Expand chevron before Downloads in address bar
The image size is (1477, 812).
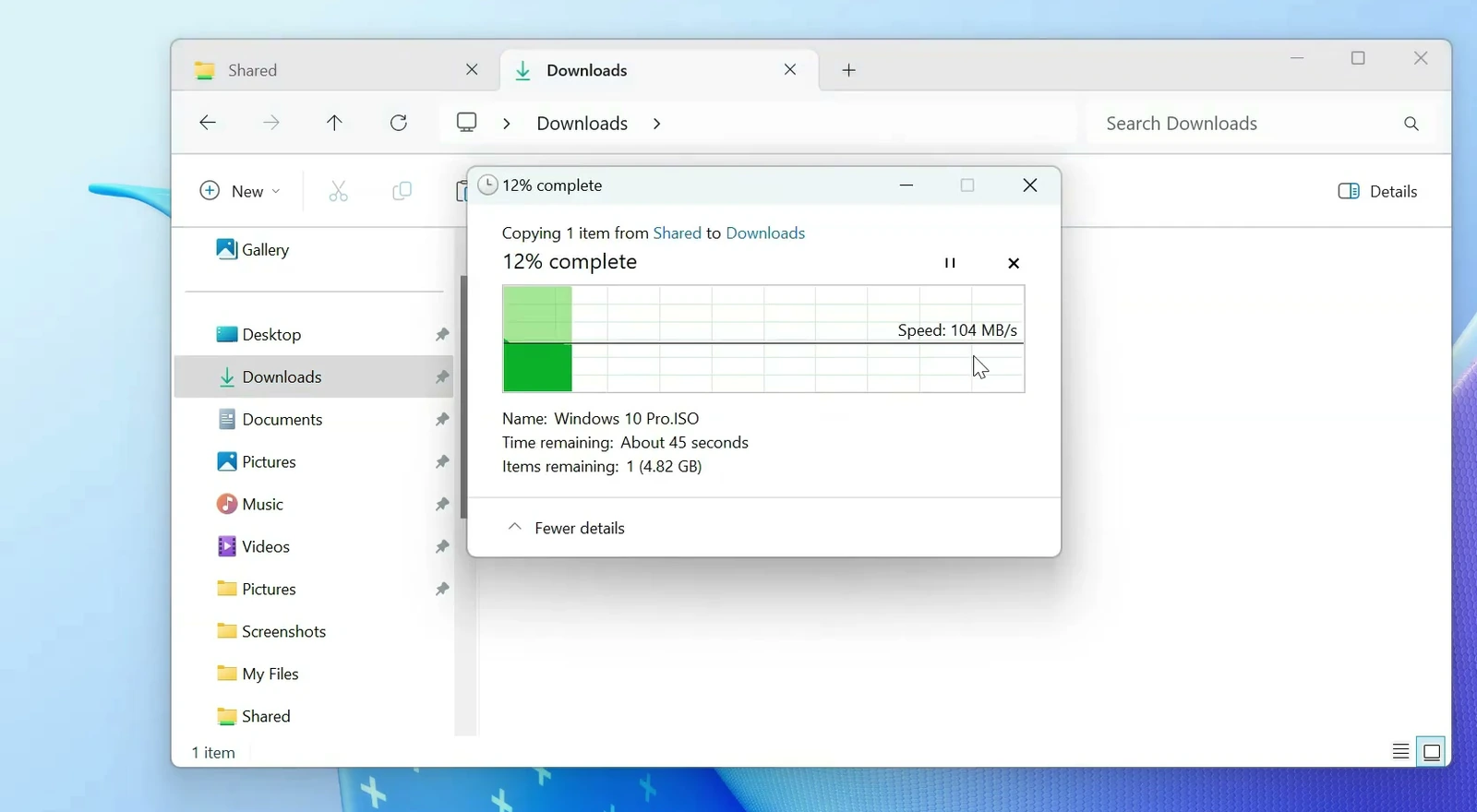[x=507, y=124]
